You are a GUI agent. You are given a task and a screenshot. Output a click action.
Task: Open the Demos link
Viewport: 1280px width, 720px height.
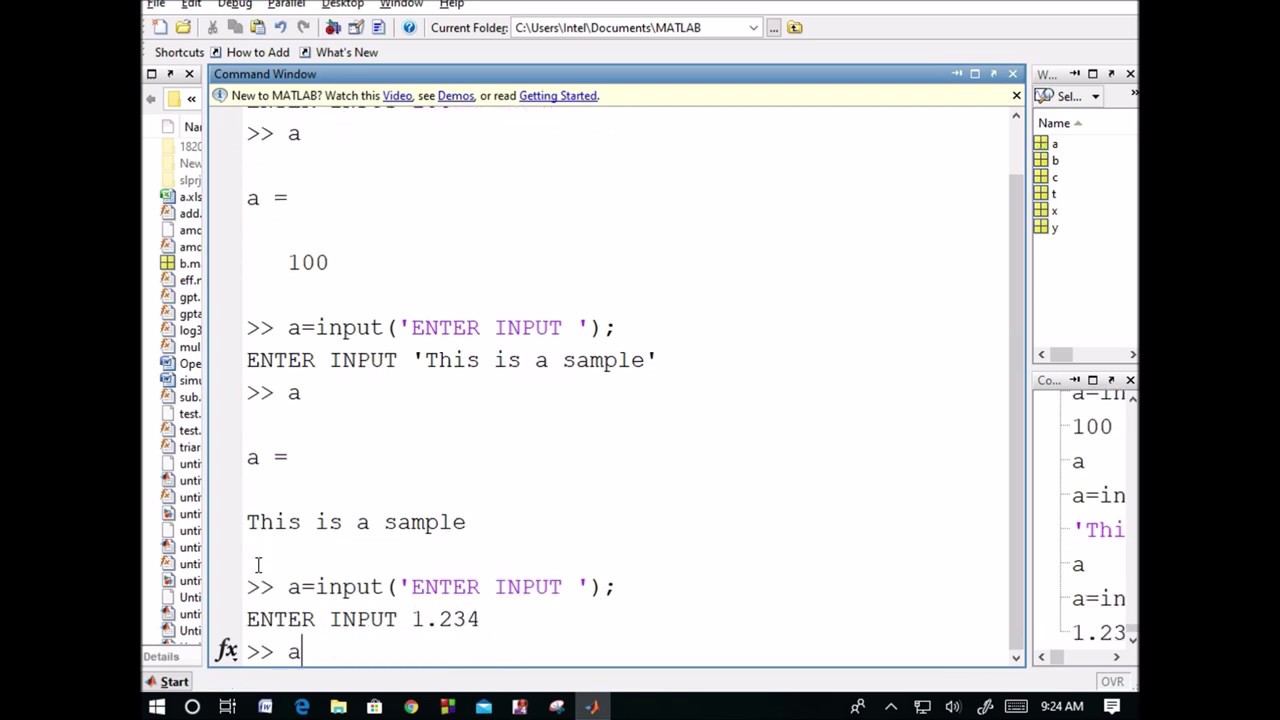click(x=455, y=96)
